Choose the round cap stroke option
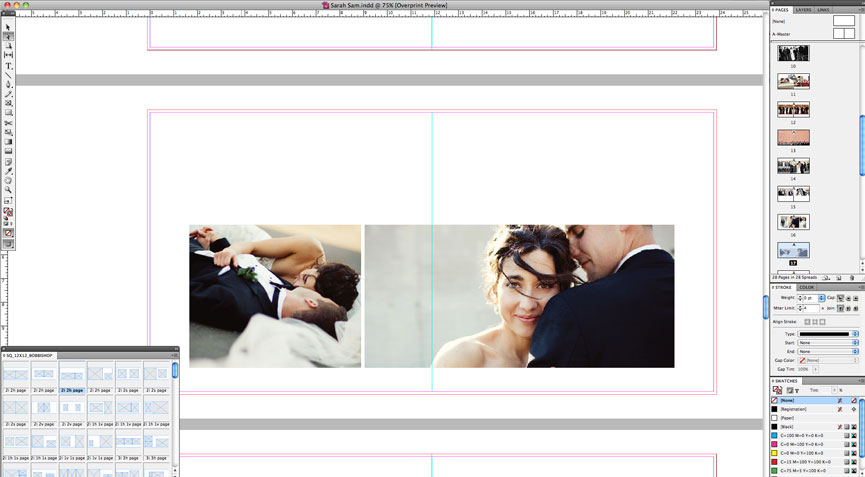865x477 pixels. [849, 298]
